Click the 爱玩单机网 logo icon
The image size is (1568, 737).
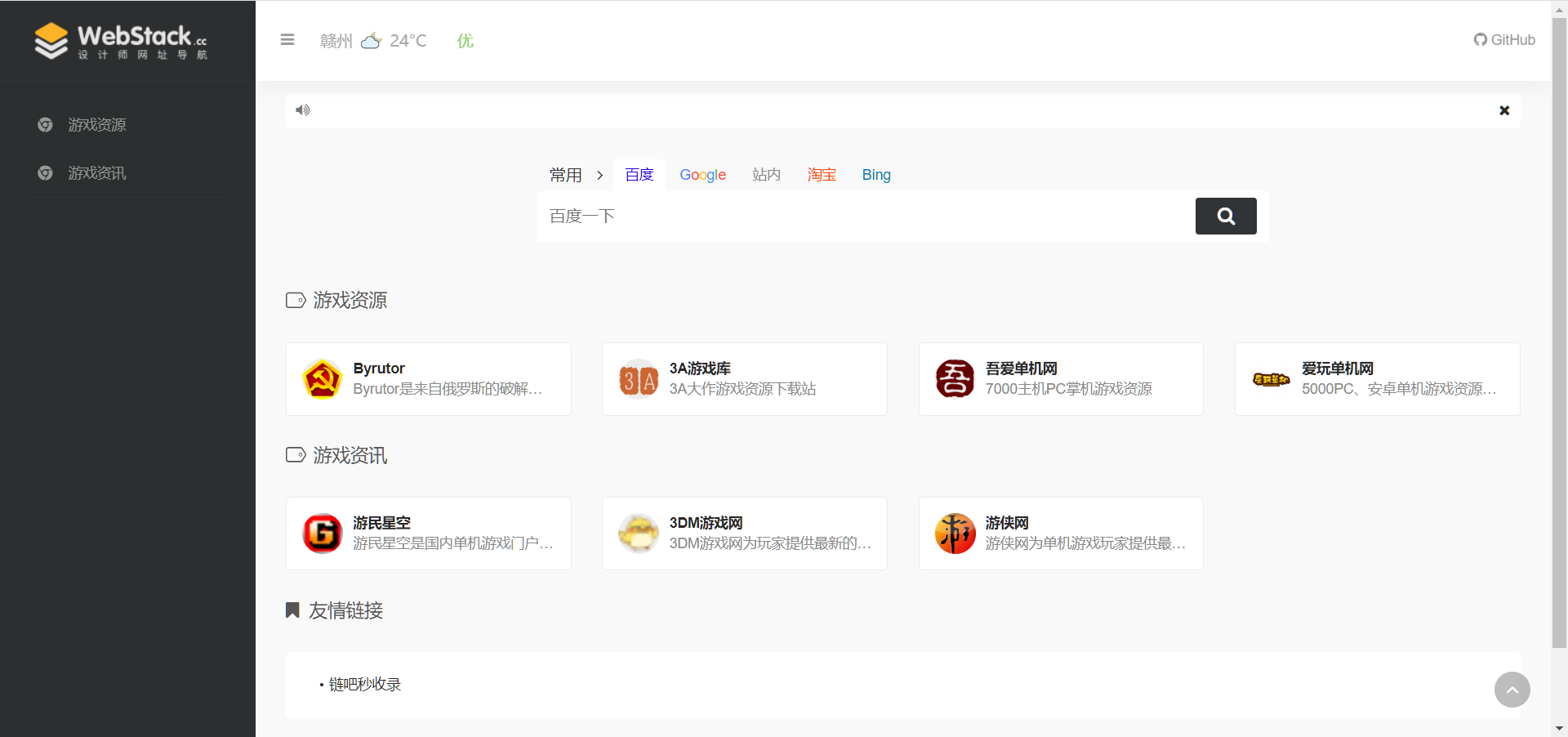[1272, 379]
